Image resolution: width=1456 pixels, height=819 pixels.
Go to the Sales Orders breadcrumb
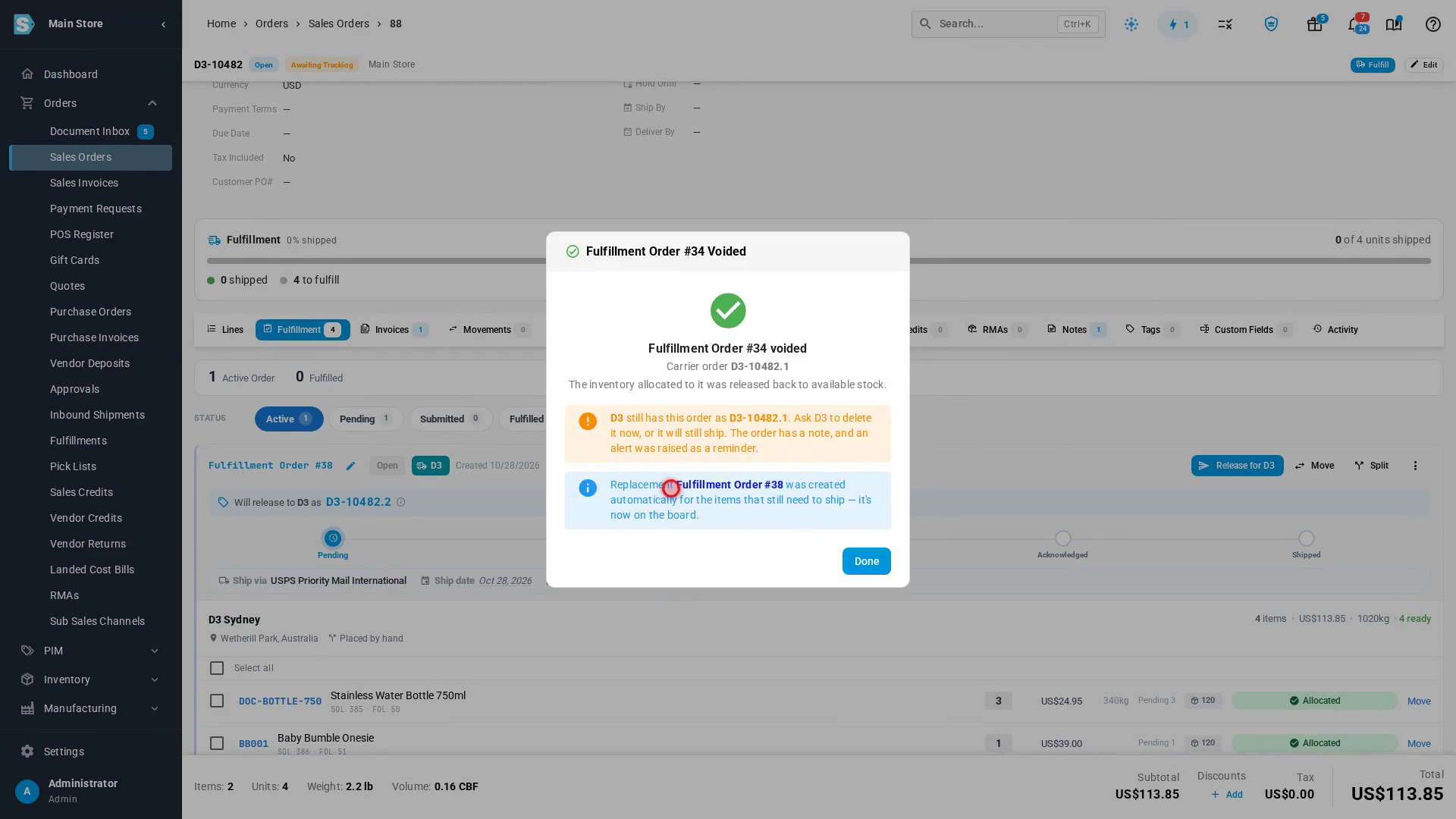tap(339, 24)
